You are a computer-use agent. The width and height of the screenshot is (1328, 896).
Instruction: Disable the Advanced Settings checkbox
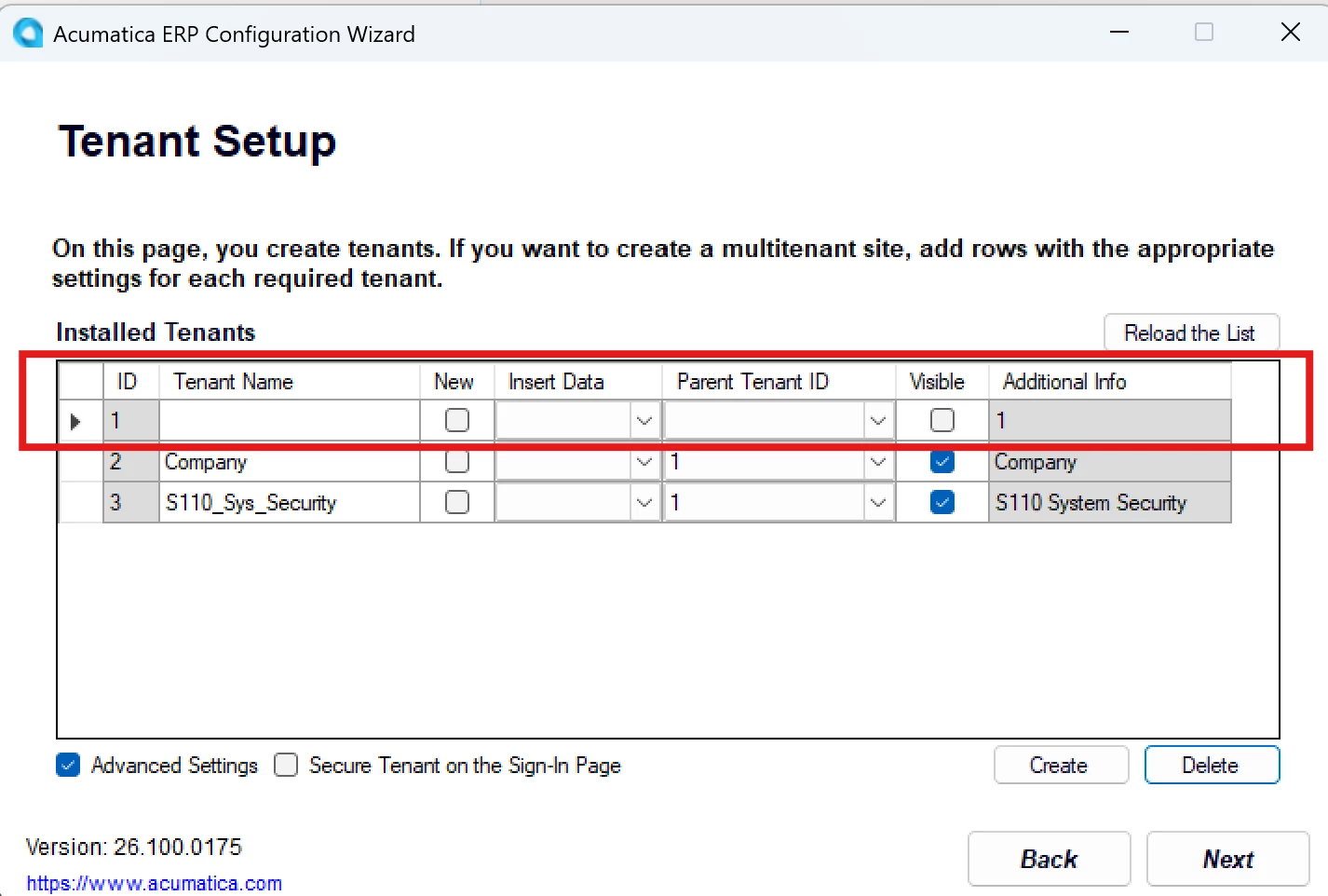click(x=68, y=765)
